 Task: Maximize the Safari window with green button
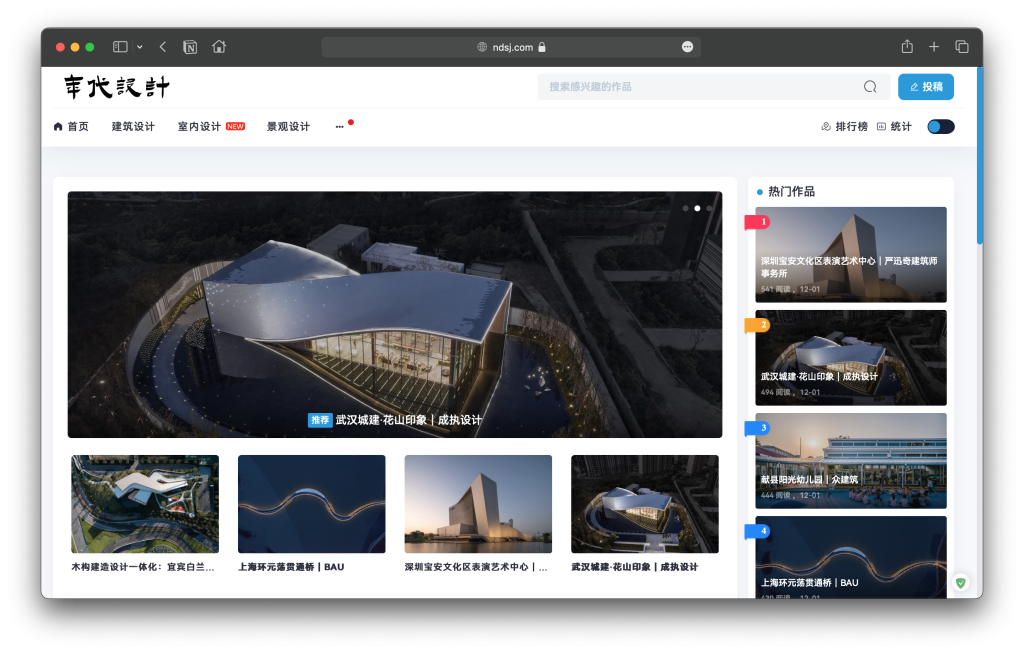90,47
